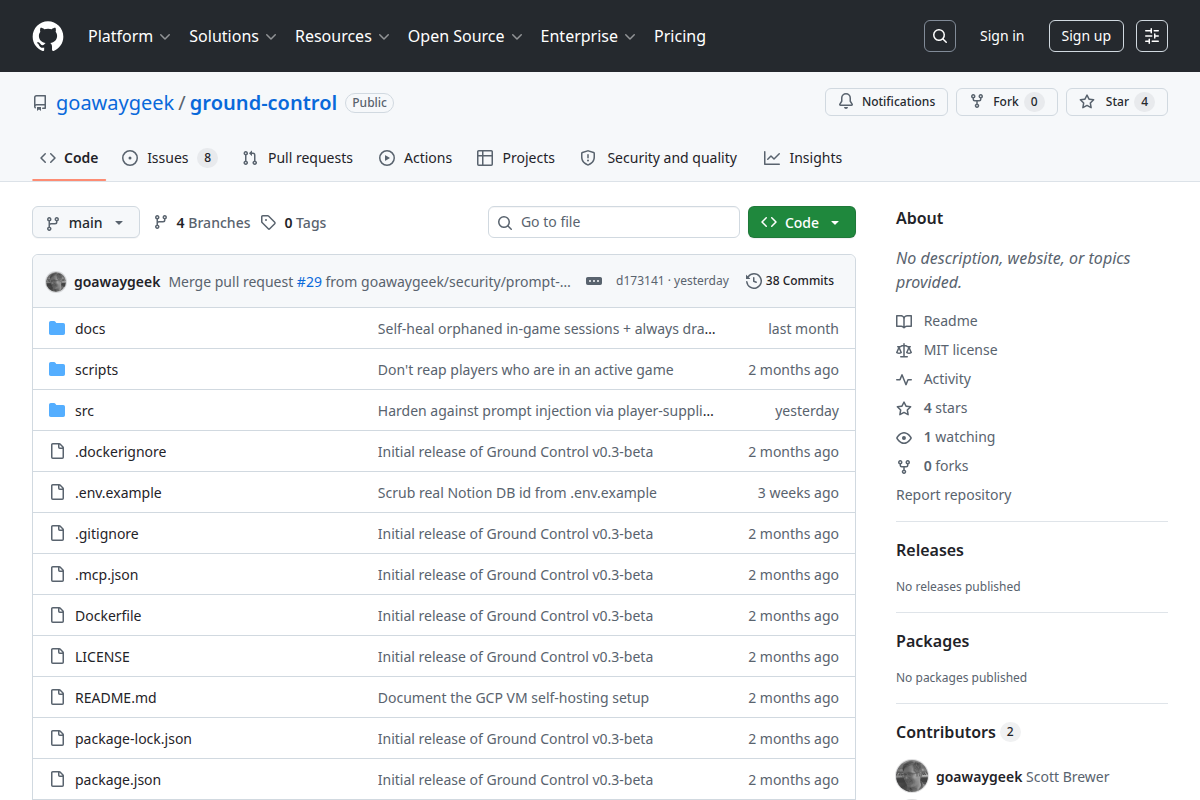The image size is (1200, 800).
Task: Expand the Open Source menu
Action: pos(465,36)
